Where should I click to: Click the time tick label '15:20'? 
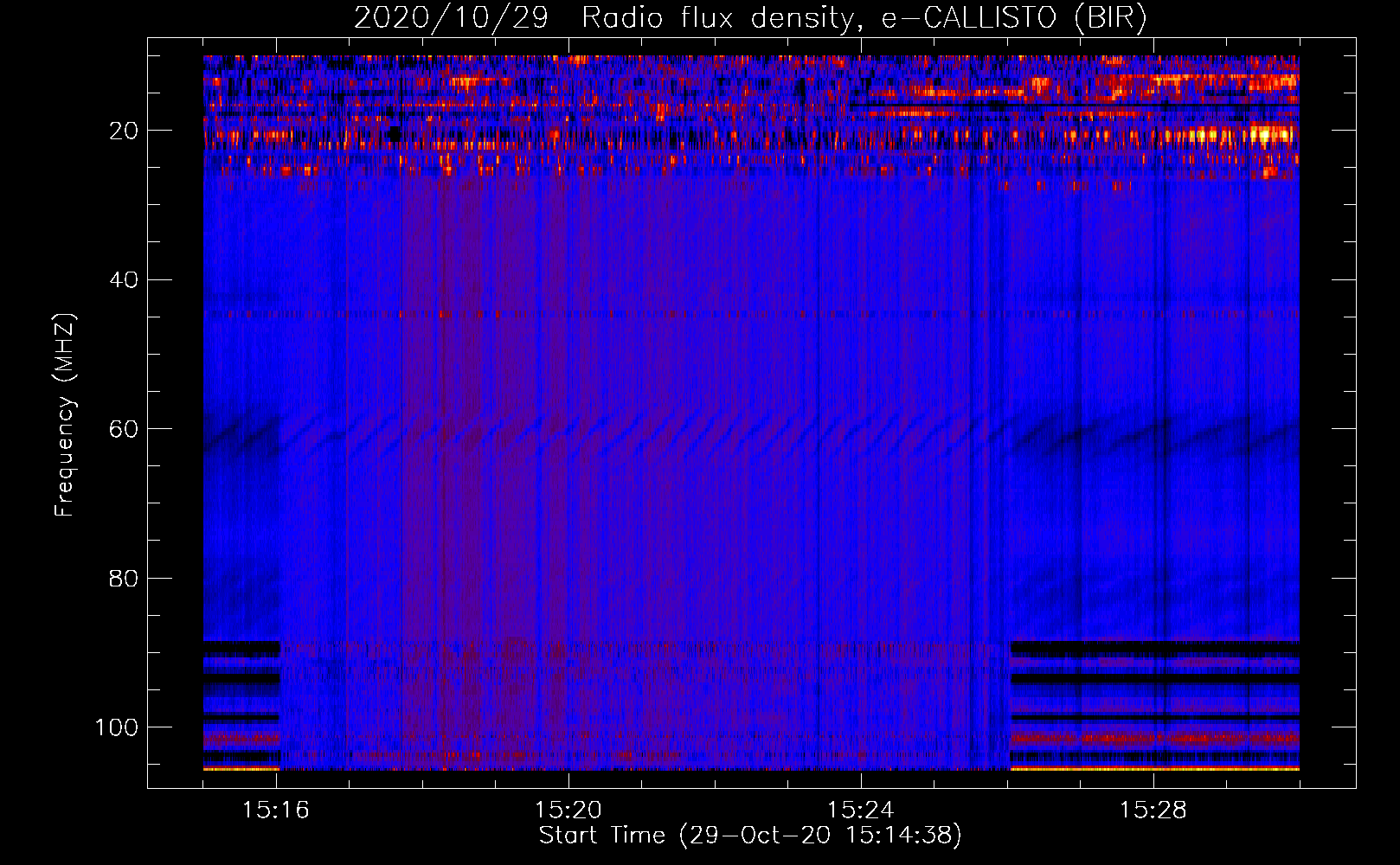click(x=568, y=810)
